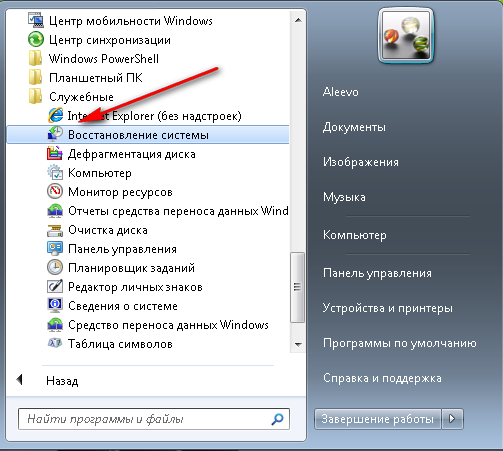Click the Отчеты средства переноса данных icon
The image size is (503, 451).
coord(55,211)
